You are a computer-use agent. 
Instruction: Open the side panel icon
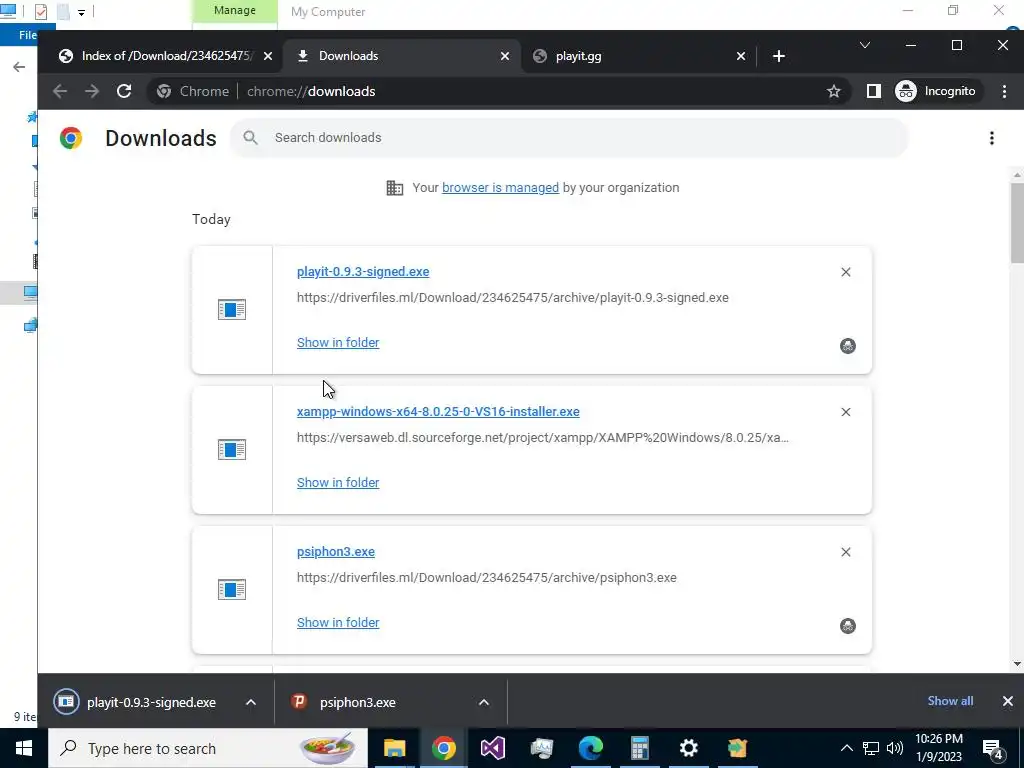(873, 91)
